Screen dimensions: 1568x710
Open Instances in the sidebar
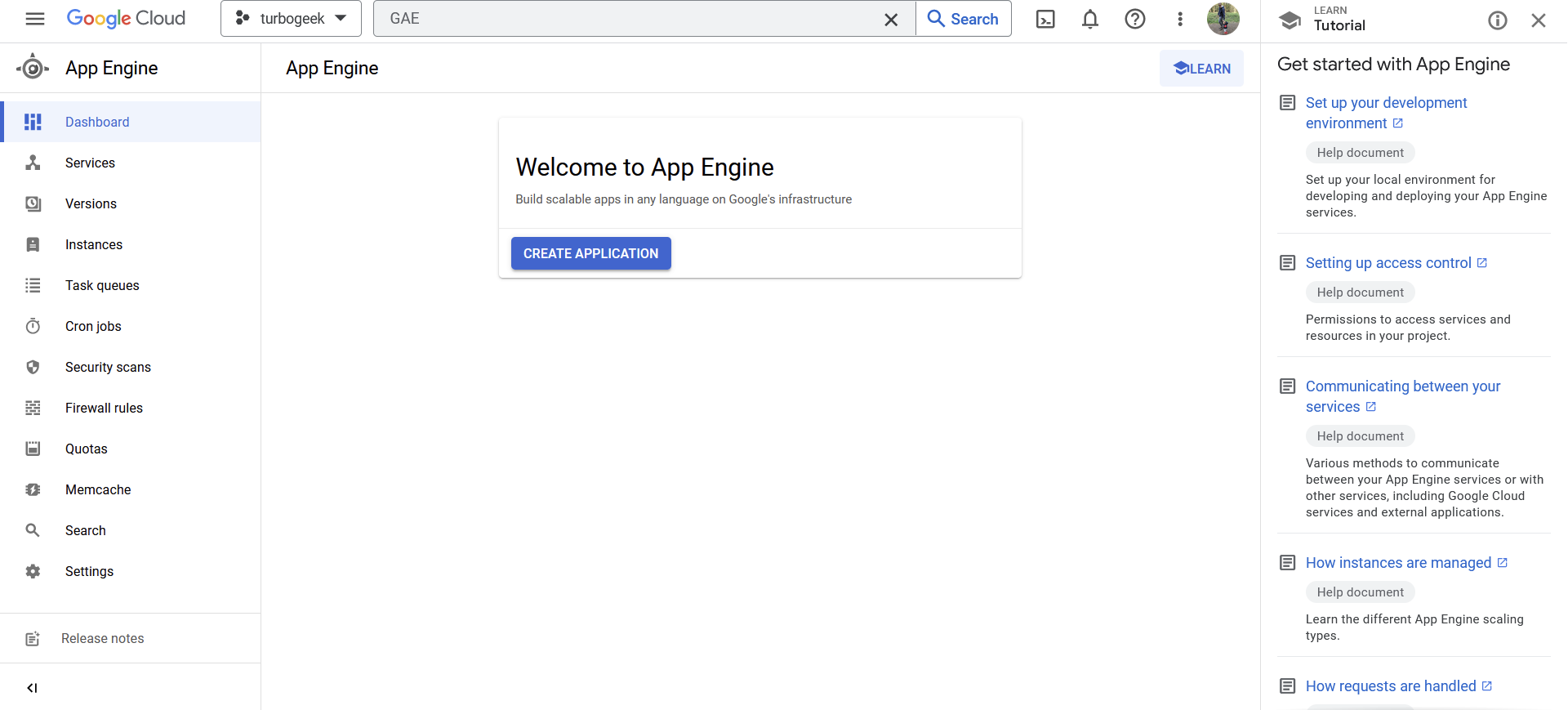[131, 244]
